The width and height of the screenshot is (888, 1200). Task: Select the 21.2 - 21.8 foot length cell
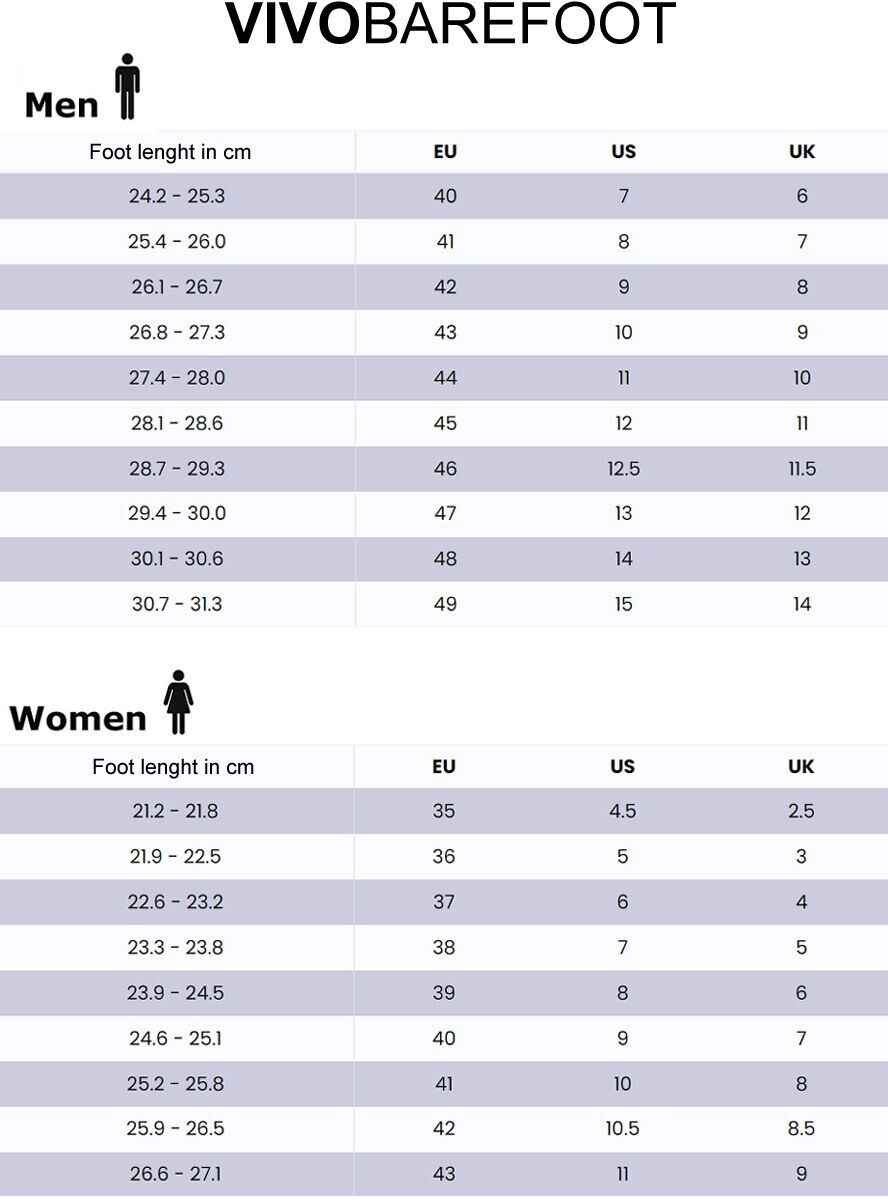point(175,811)
